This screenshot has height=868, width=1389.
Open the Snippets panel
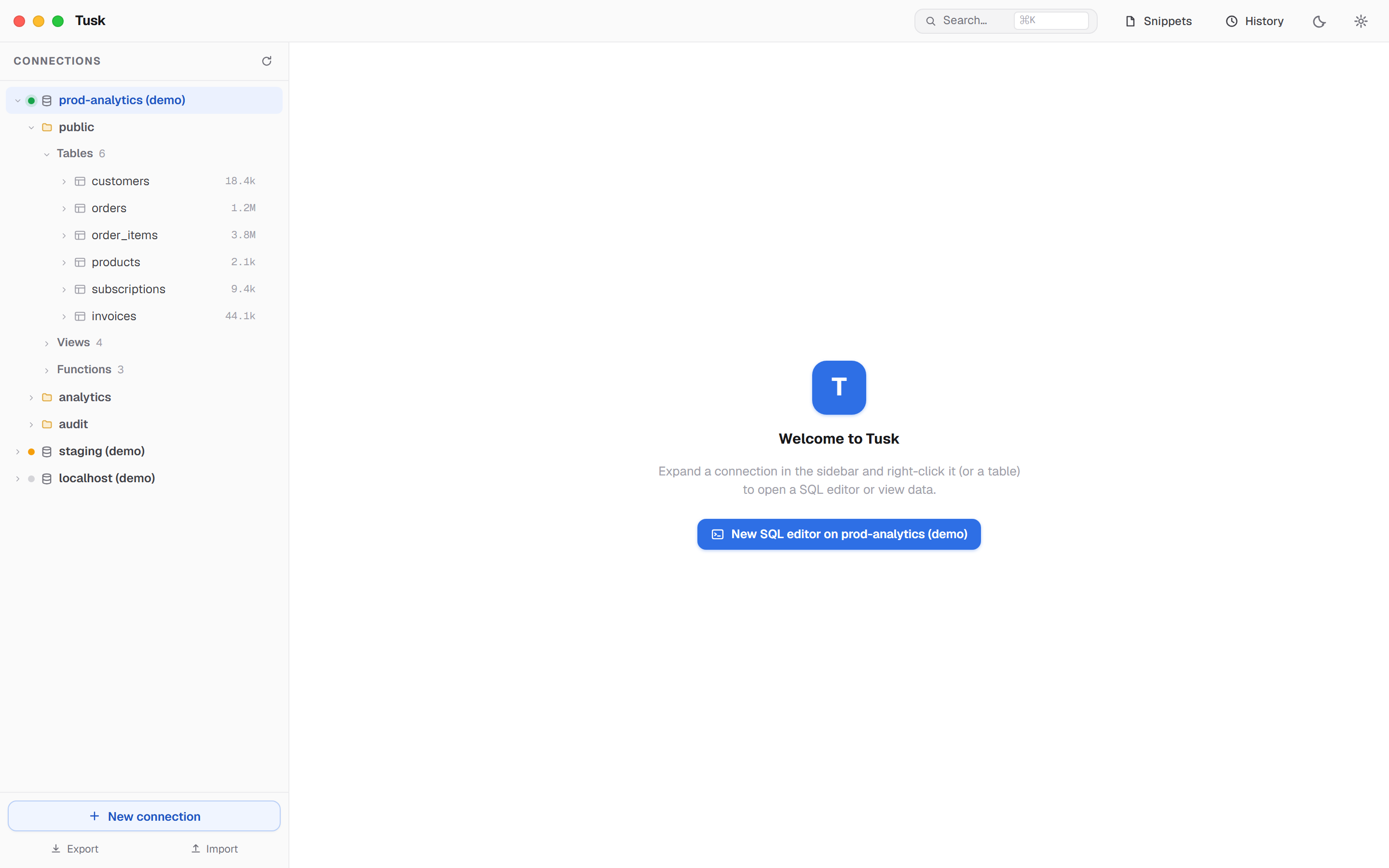coord(1157,21)
